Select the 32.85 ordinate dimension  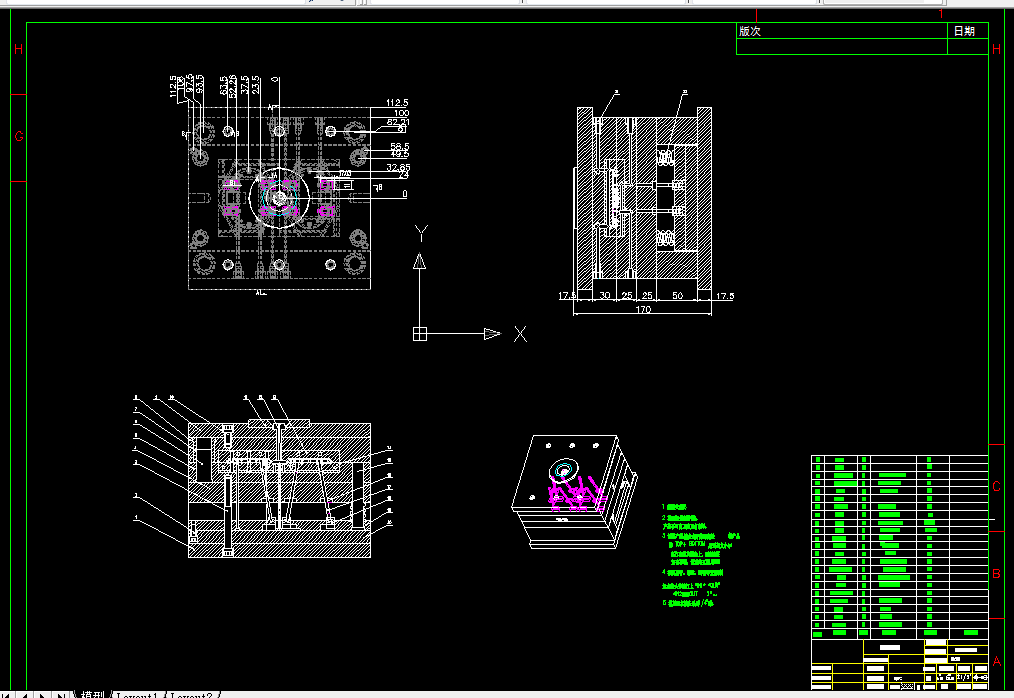coord(398,167)
